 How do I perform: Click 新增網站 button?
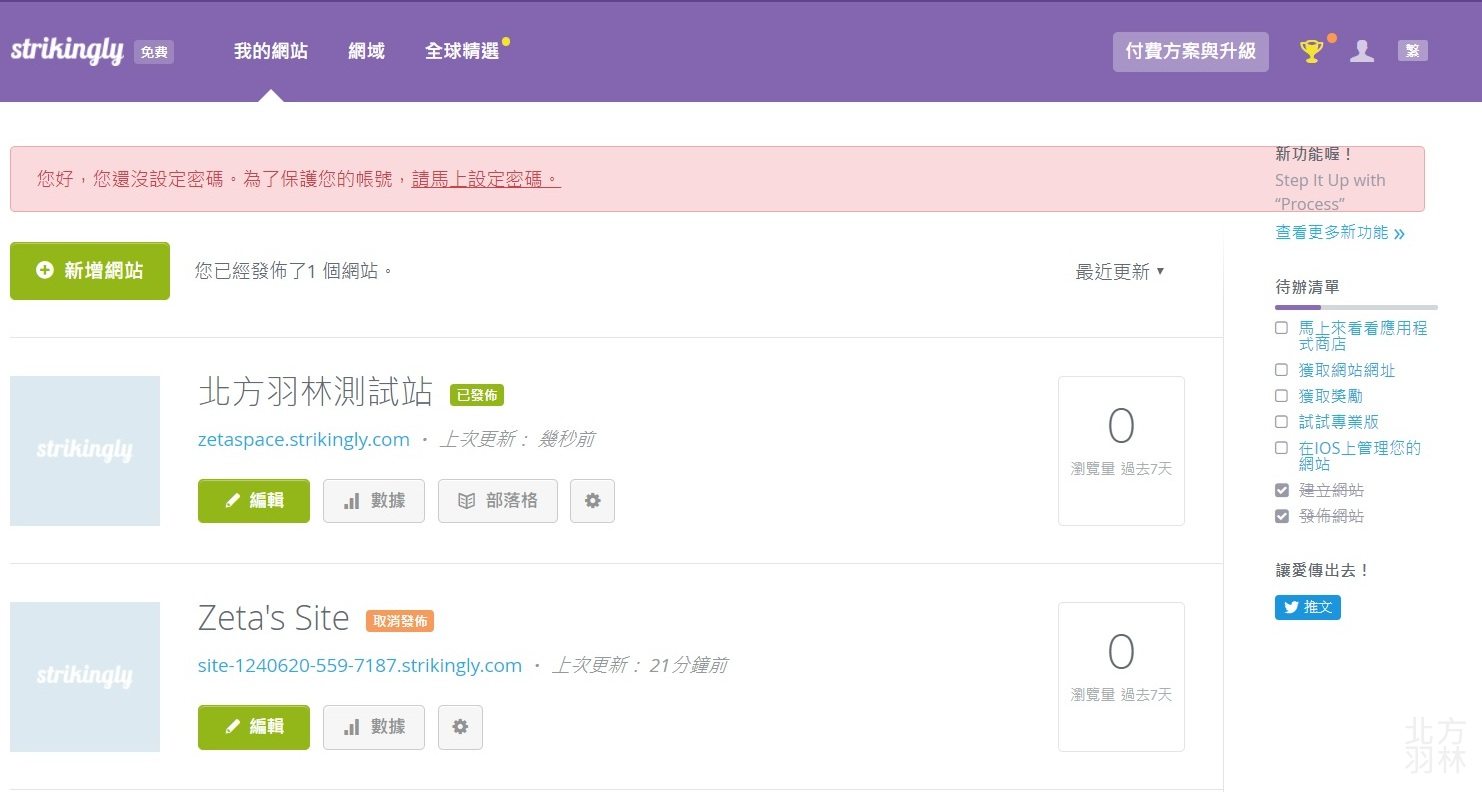click(90, 271)
